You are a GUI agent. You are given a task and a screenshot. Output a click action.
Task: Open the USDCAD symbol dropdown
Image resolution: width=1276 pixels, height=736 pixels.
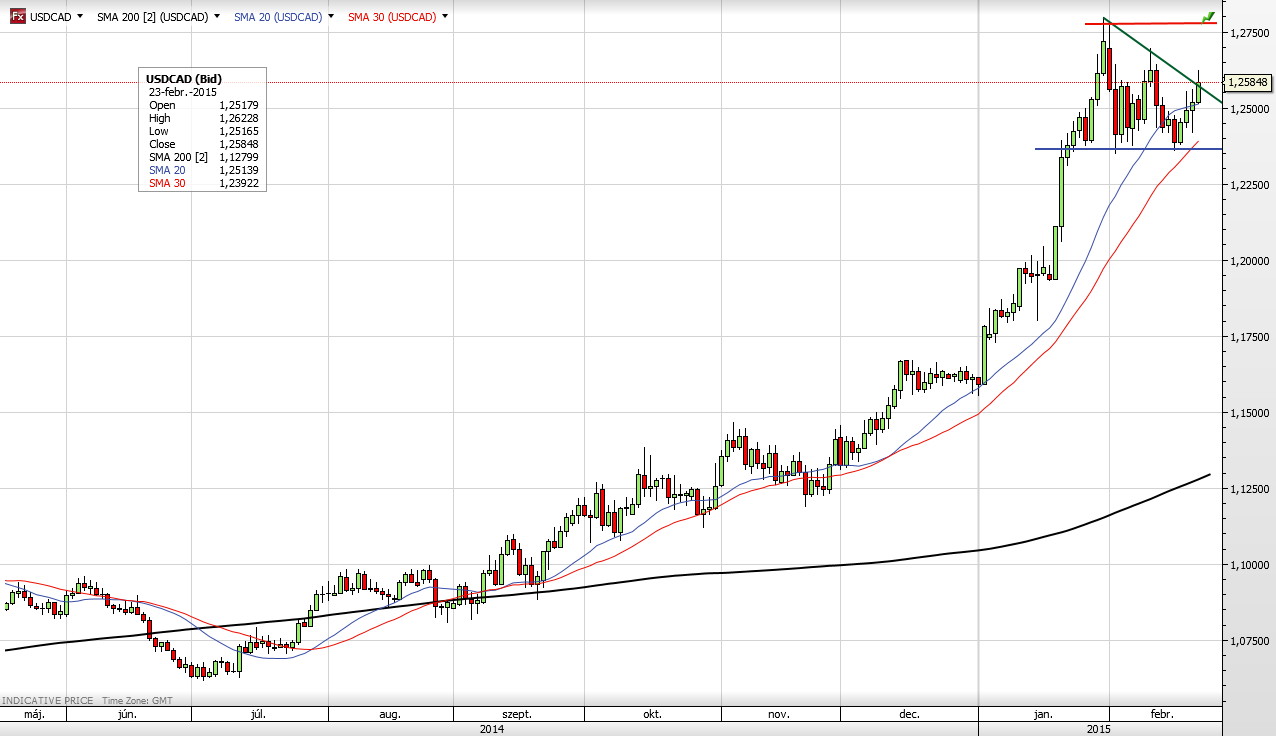click(x=78, y=17)
